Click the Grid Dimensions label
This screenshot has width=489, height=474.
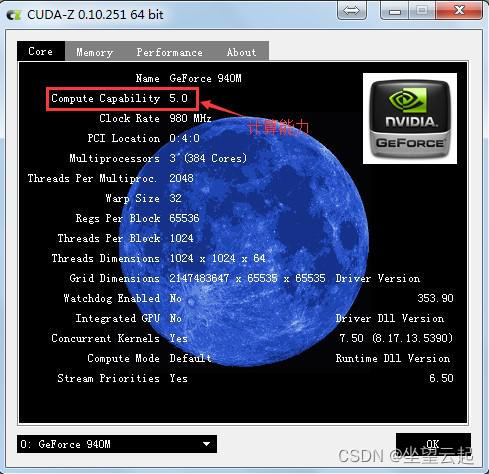(115, 278)
